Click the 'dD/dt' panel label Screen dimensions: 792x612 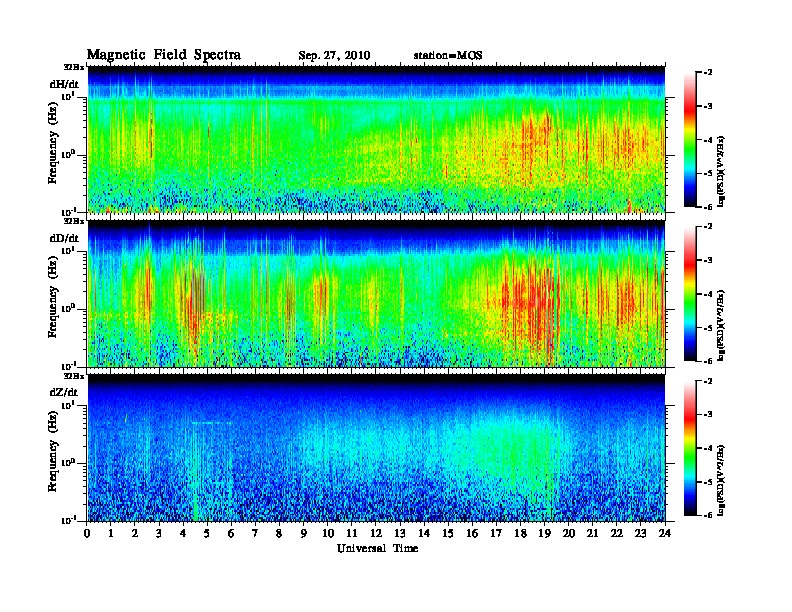64,238
